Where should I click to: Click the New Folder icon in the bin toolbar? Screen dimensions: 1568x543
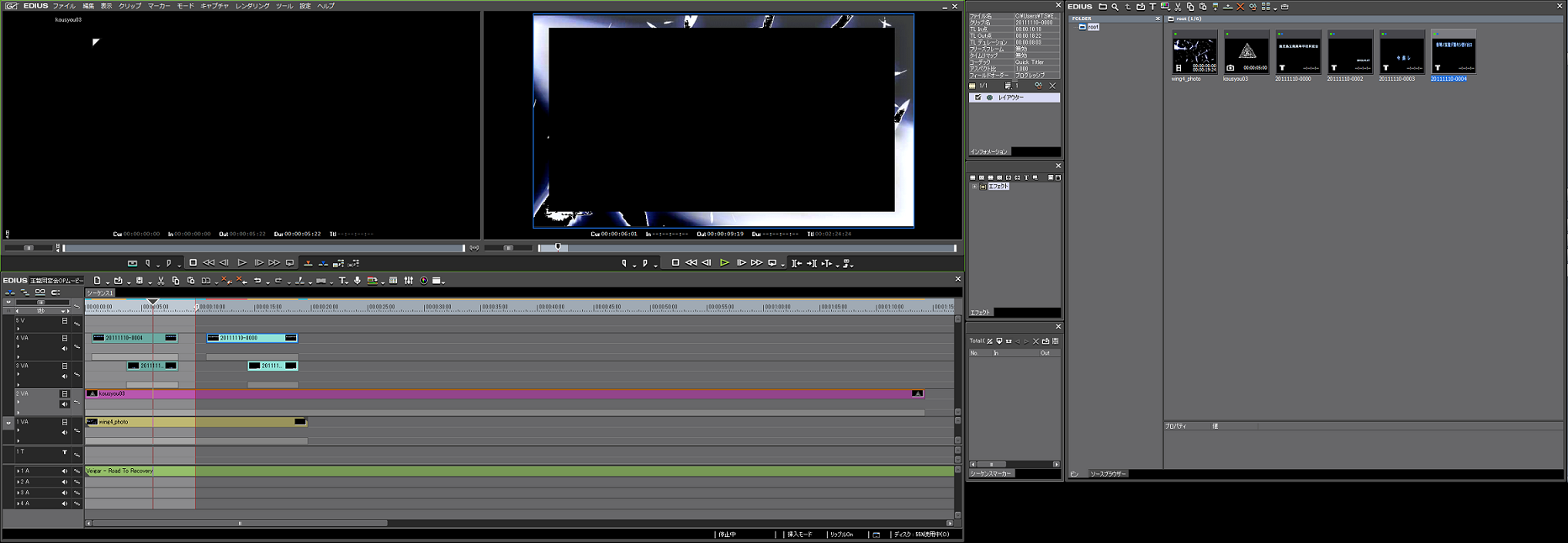pos(1103,7)
